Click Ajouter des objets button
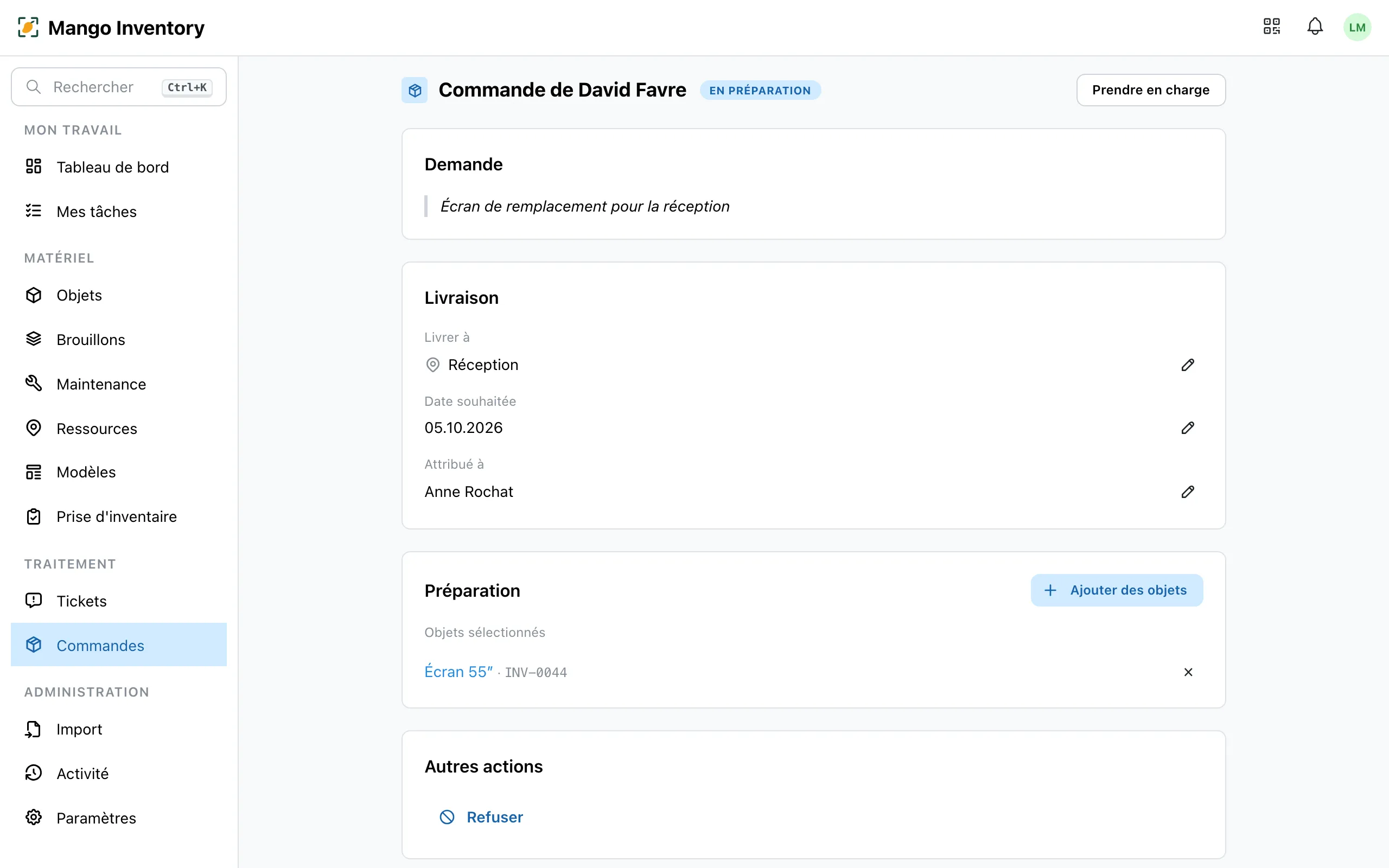 click(x=1117, y=590)
